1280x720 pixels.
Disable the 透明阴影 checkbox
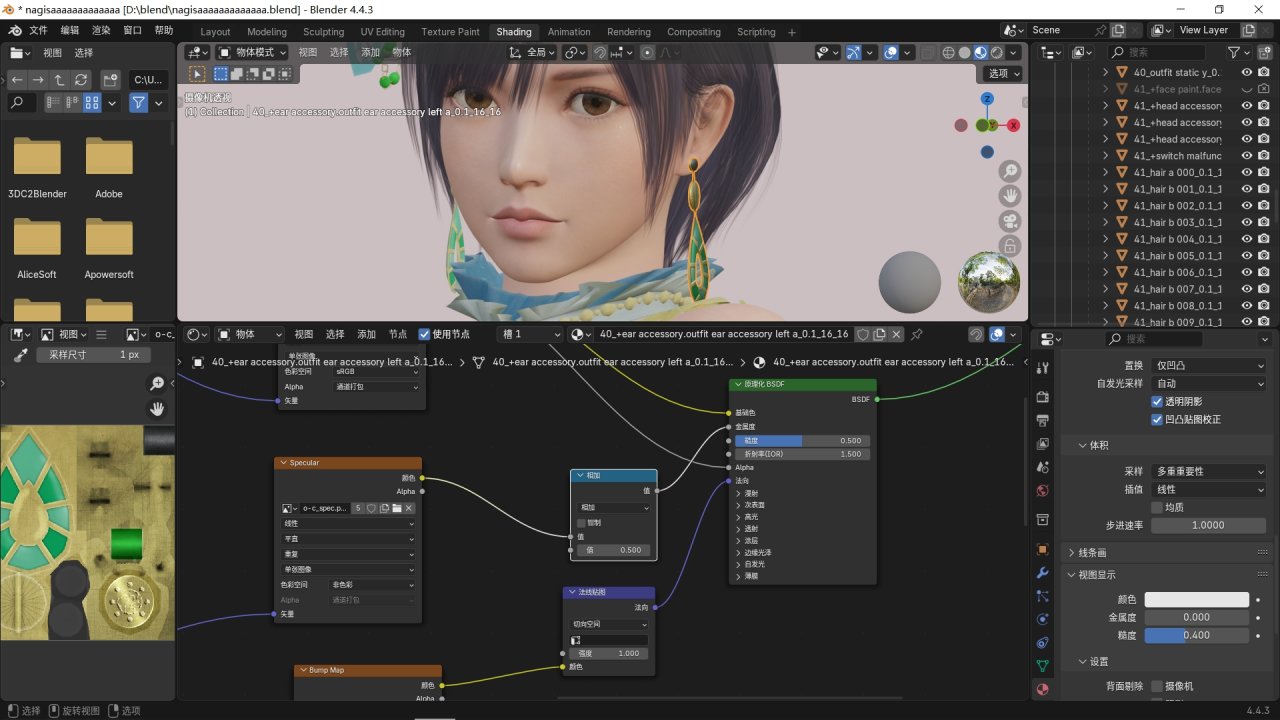click(1157, 401)
